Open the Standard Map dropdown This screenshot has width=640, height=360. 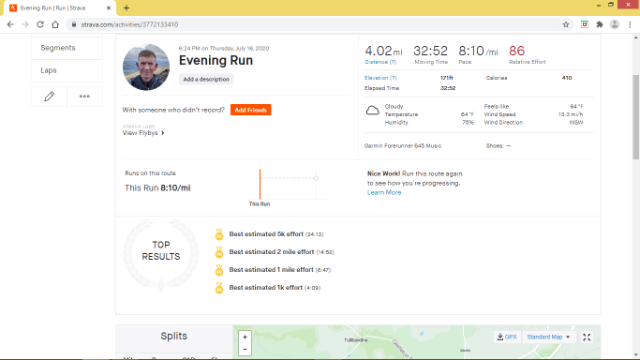548,337
